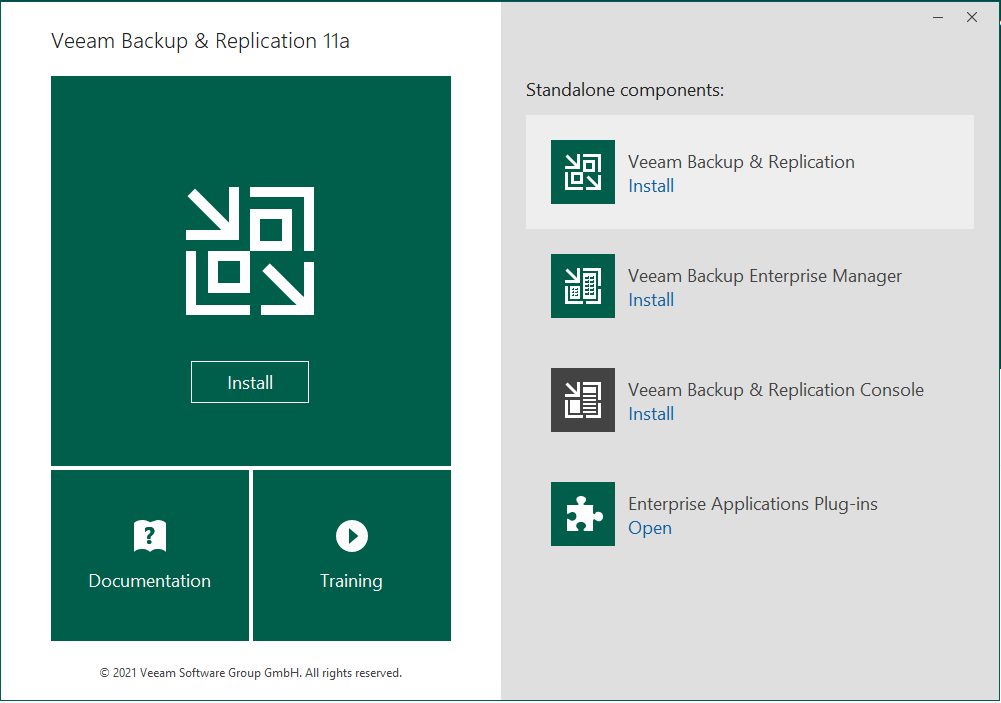Image resolution: width=1001 pixels, height=703 pixels.
Task: Click the scrollbar on the right edge
Action: pyautogui.click(x=995, y=350)
